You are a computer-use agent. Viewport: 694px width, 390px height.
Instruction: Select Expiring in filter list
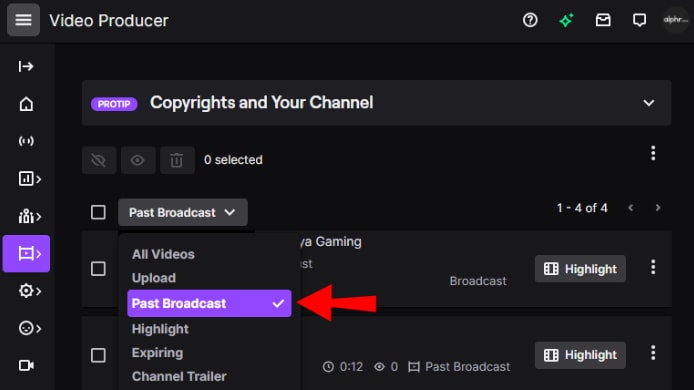[158, 353]
